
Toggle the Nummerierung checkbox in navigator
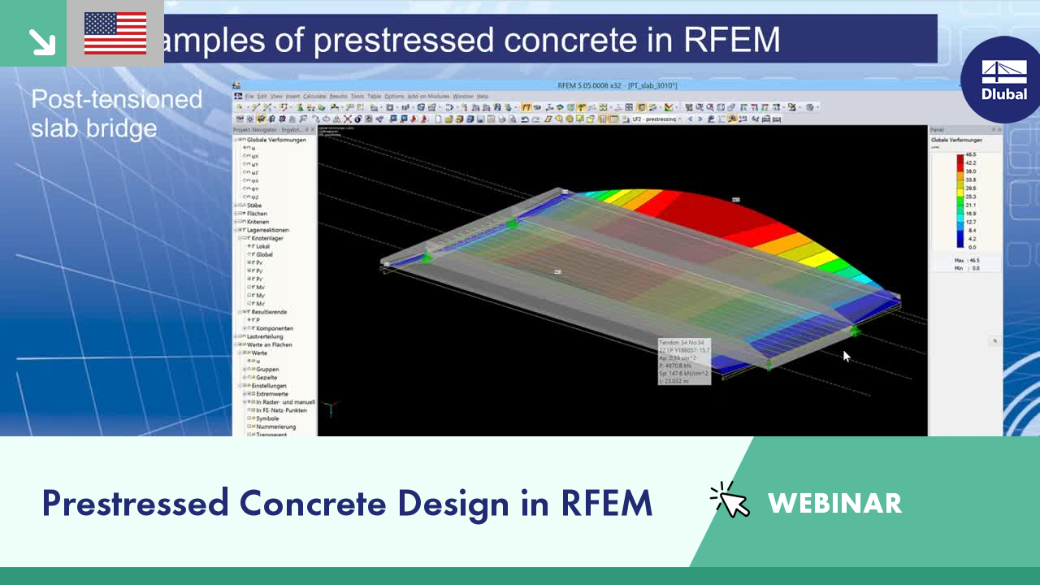point(250,426)
